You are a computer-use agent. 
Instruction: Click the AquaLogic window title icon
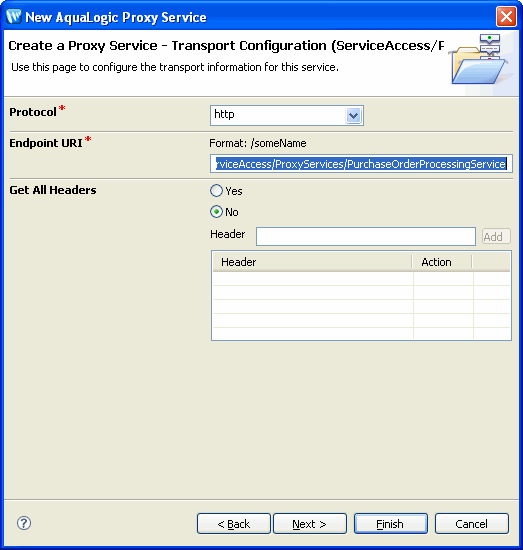click(x=14, y=16)
